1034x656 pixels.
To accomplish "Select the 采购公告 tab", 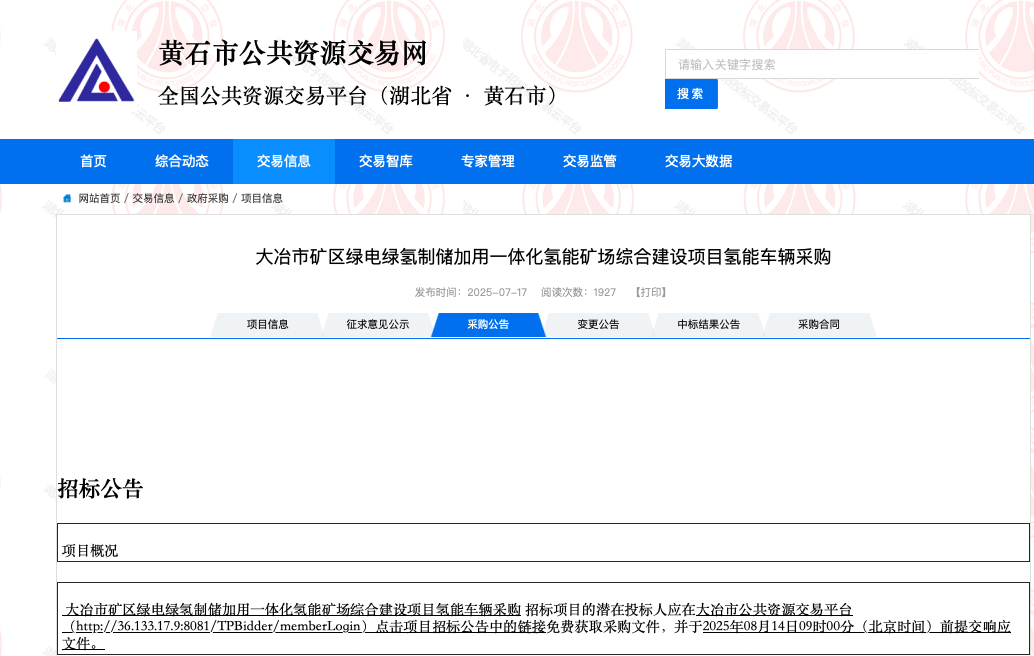I will (x=488, y=325).
